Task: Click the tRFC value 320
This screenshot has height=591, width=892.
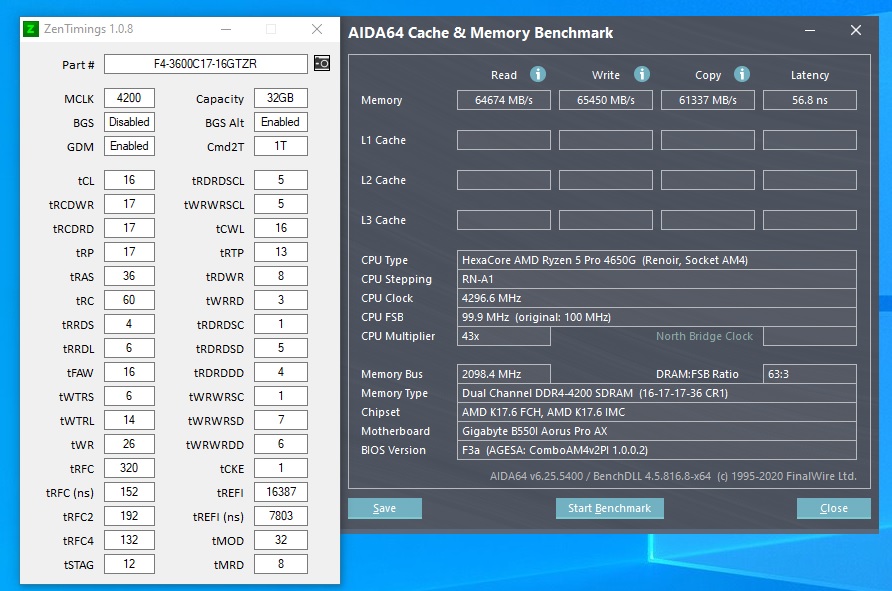Action: [x=129, y=468]
